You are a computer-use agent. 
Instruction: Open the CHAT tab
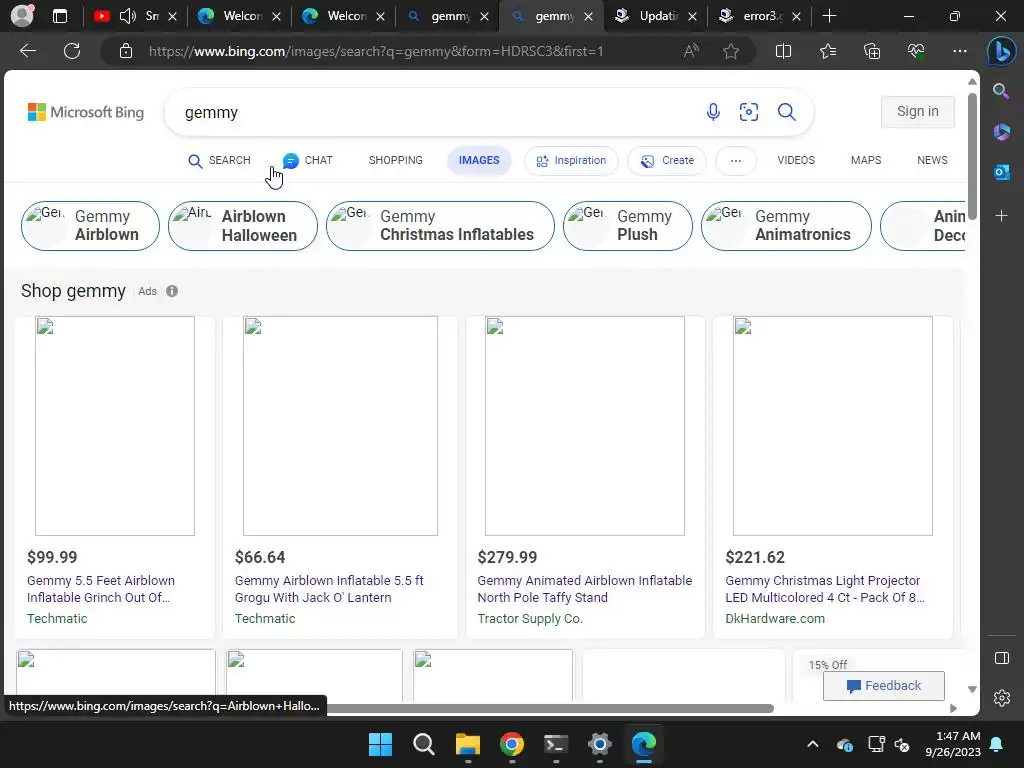(308, 161)
